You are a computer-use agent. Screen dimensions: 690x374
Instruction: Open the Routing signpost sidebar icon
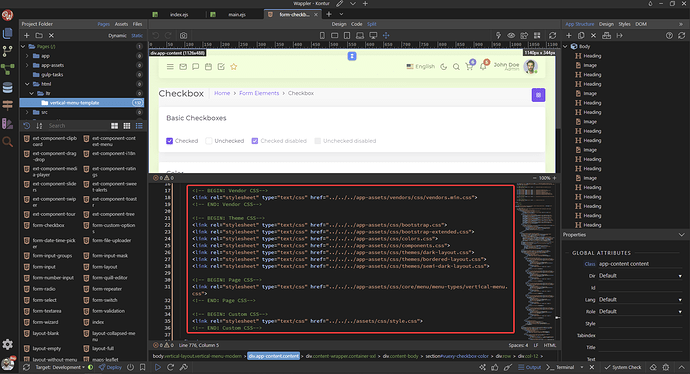pyautogui.click(x=7, y=105)
